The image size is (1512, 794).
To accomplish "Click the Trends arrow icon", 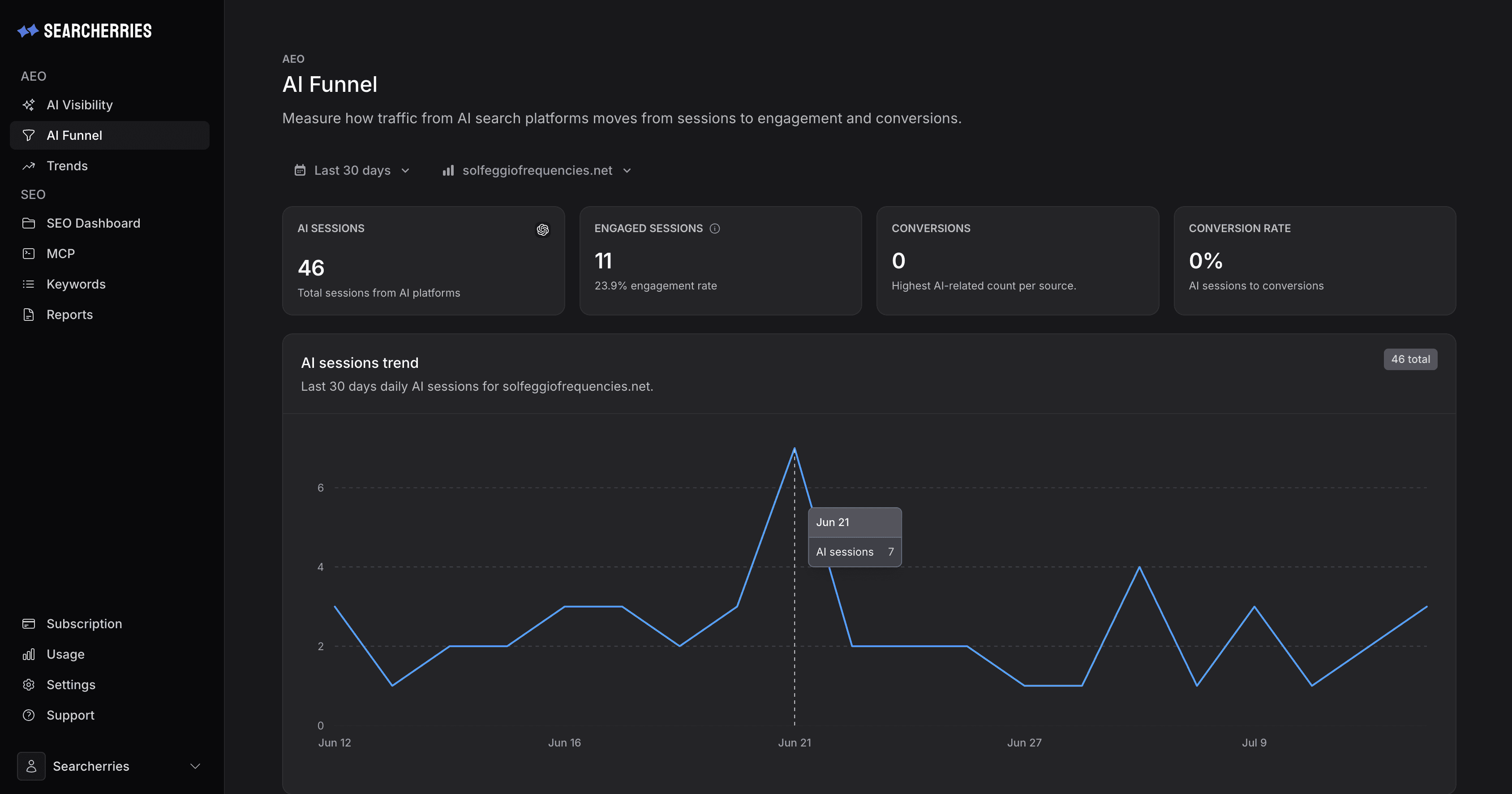I will coord(28,166).
